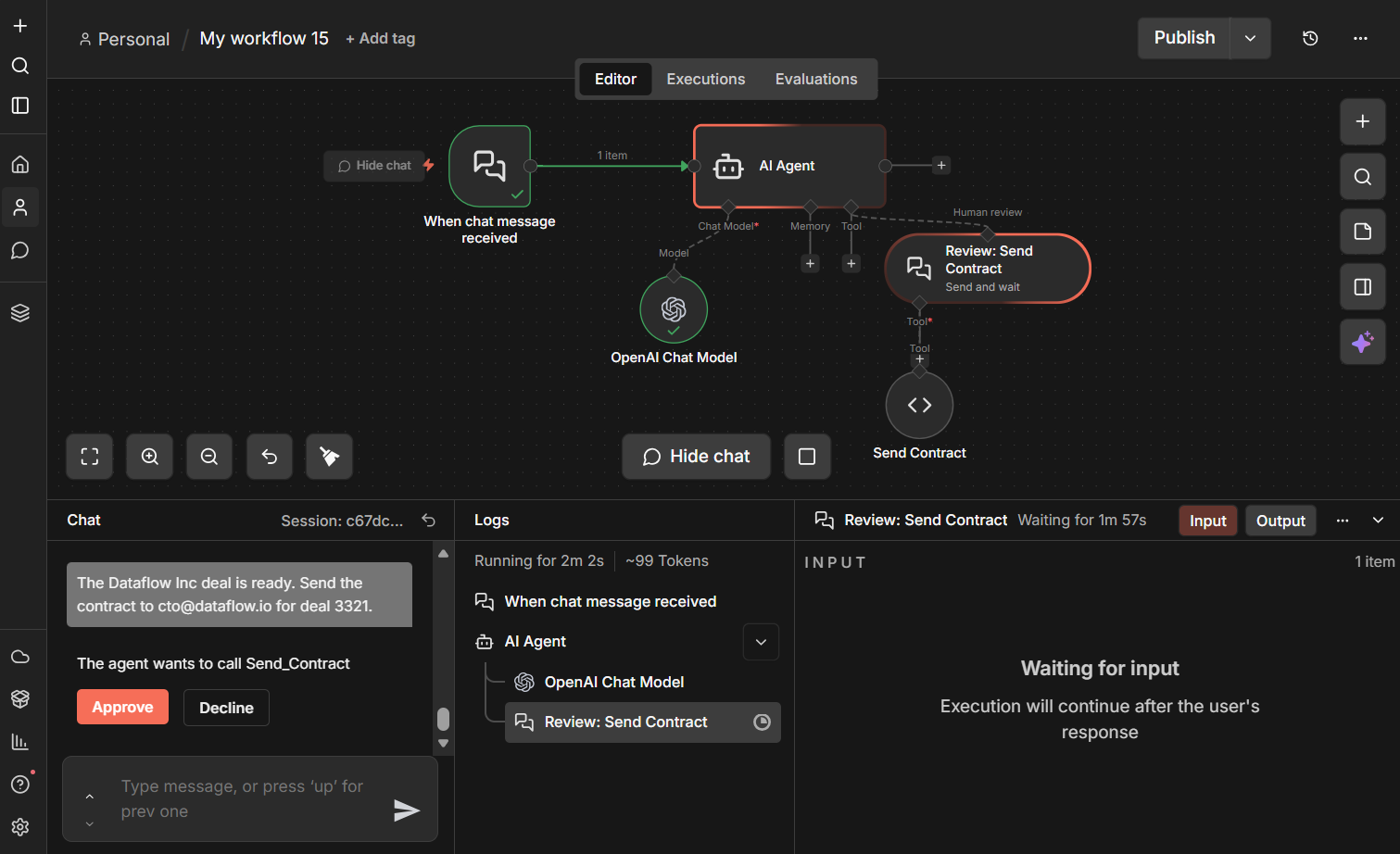Switch log panel to Output view
This screenshot has width=1400, height=854.
tap(1280, 521)
